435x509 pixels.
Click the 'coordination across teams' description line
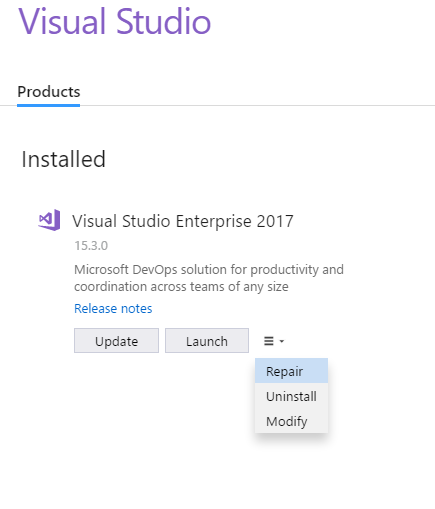tap(181, 286)
